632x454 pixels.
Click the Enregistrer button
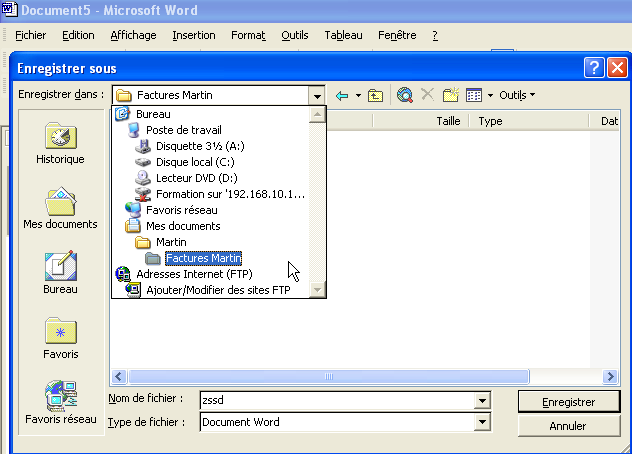(569, 402)
